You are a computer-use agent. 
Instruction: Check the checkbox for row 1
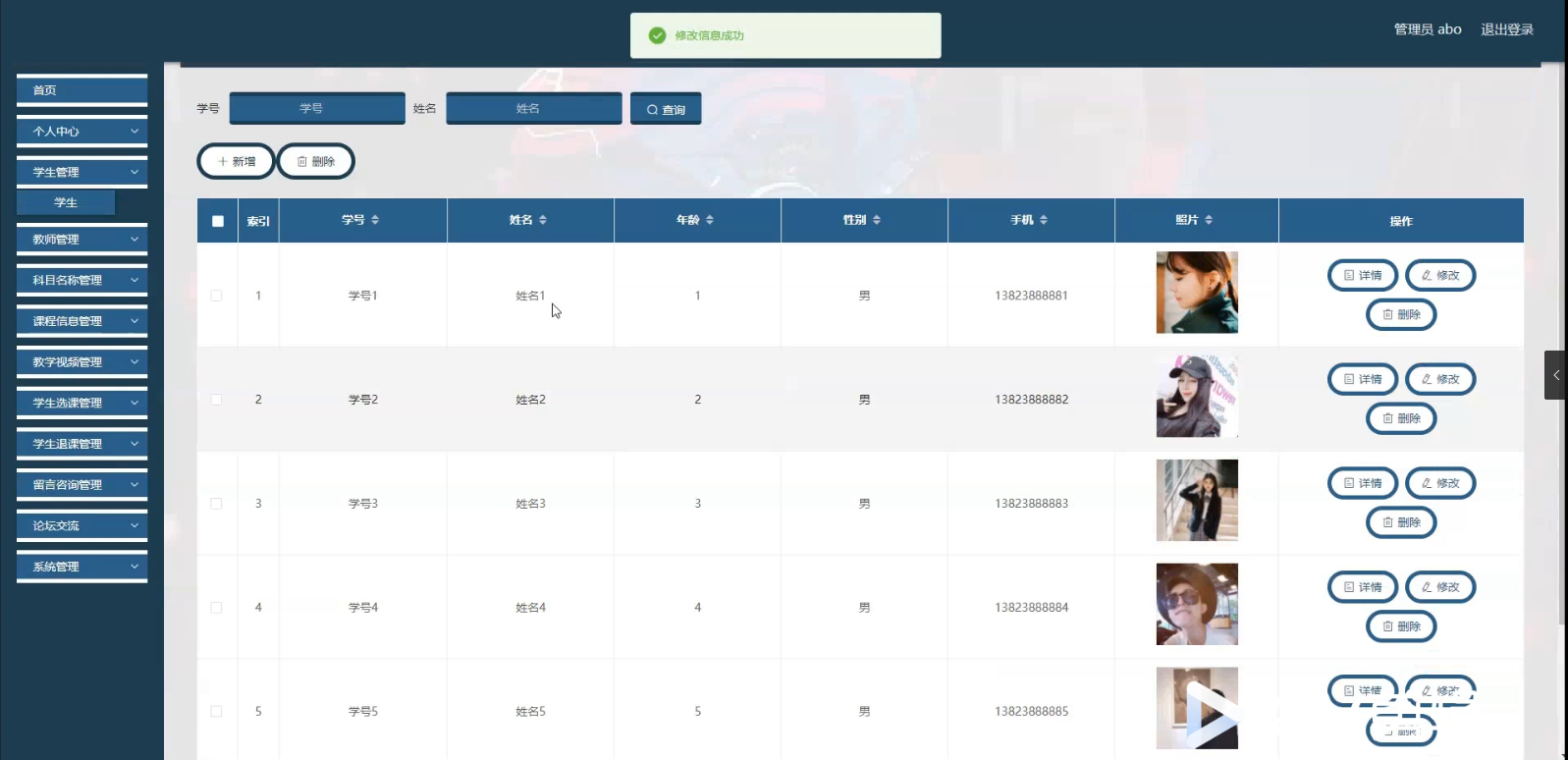point(216,296)
